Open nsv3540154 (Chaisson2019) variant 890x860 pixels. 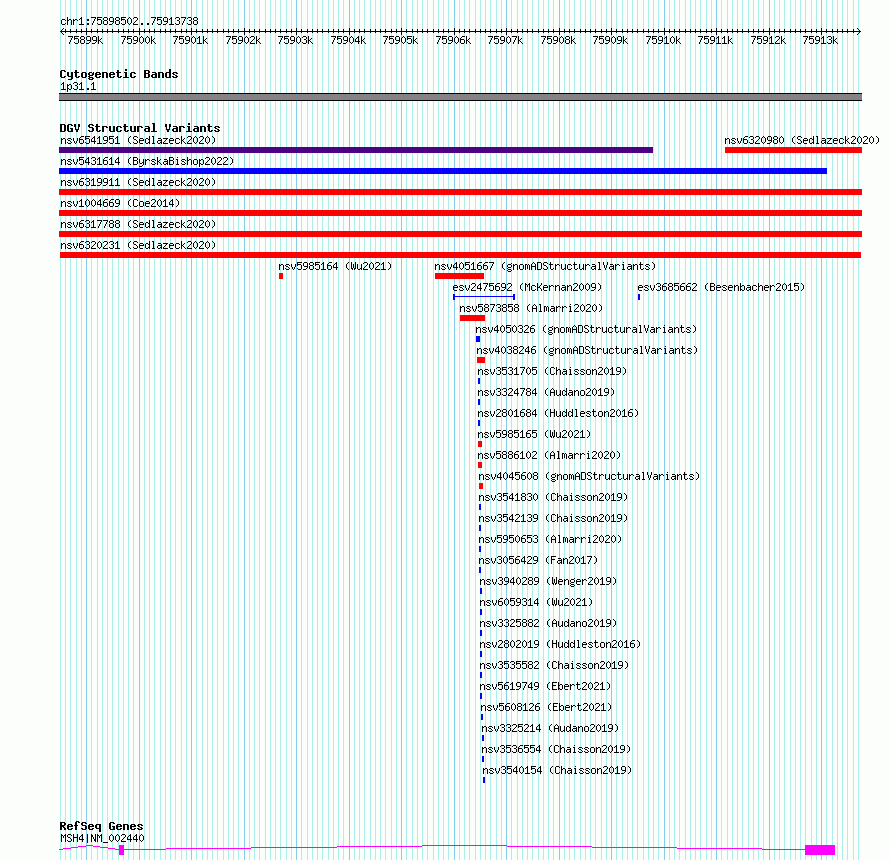coord(557,770)
